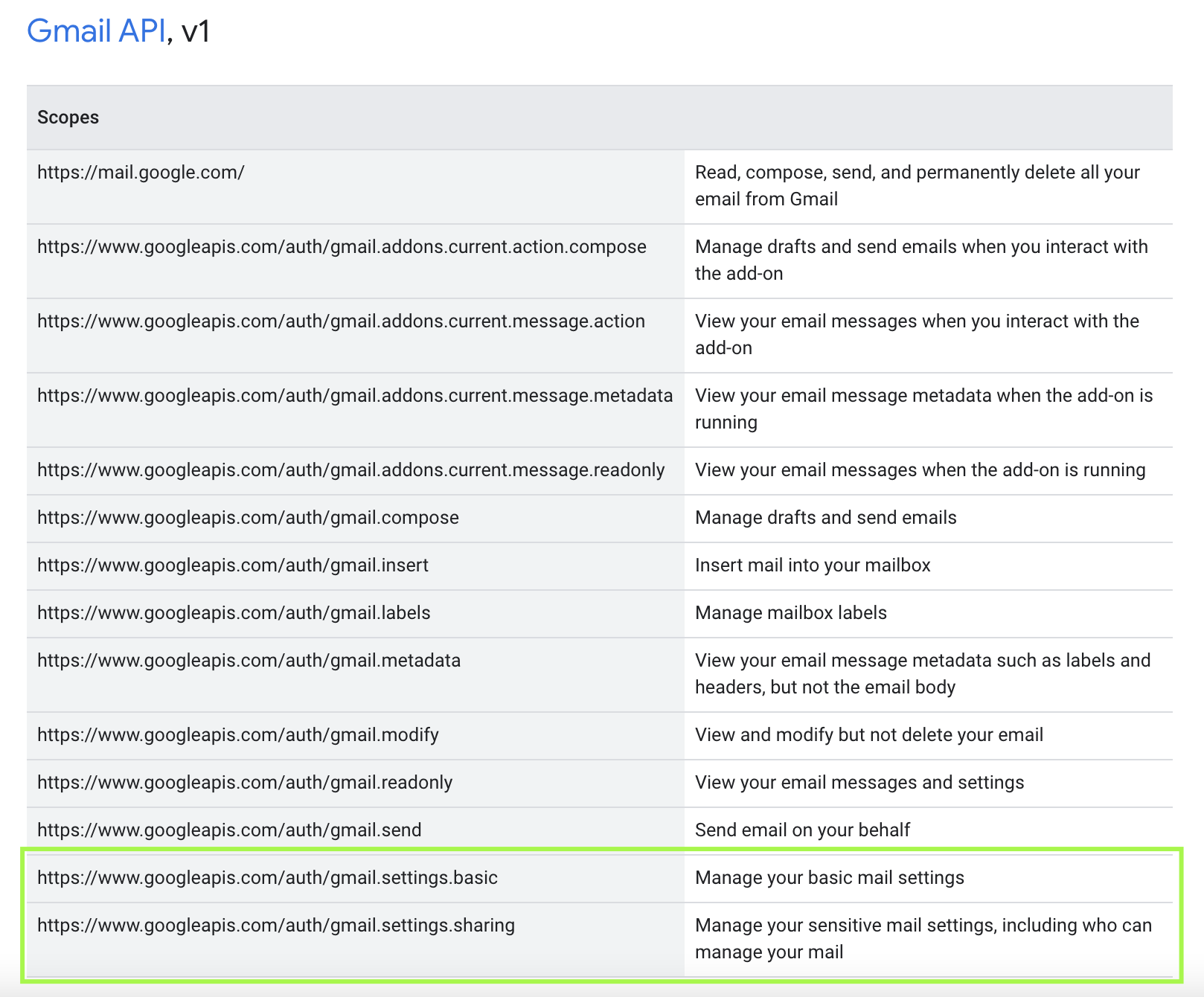Select the auth/gmail.insert scope URL
Viewport: 1204px width, 997px height.
(233, 565)
